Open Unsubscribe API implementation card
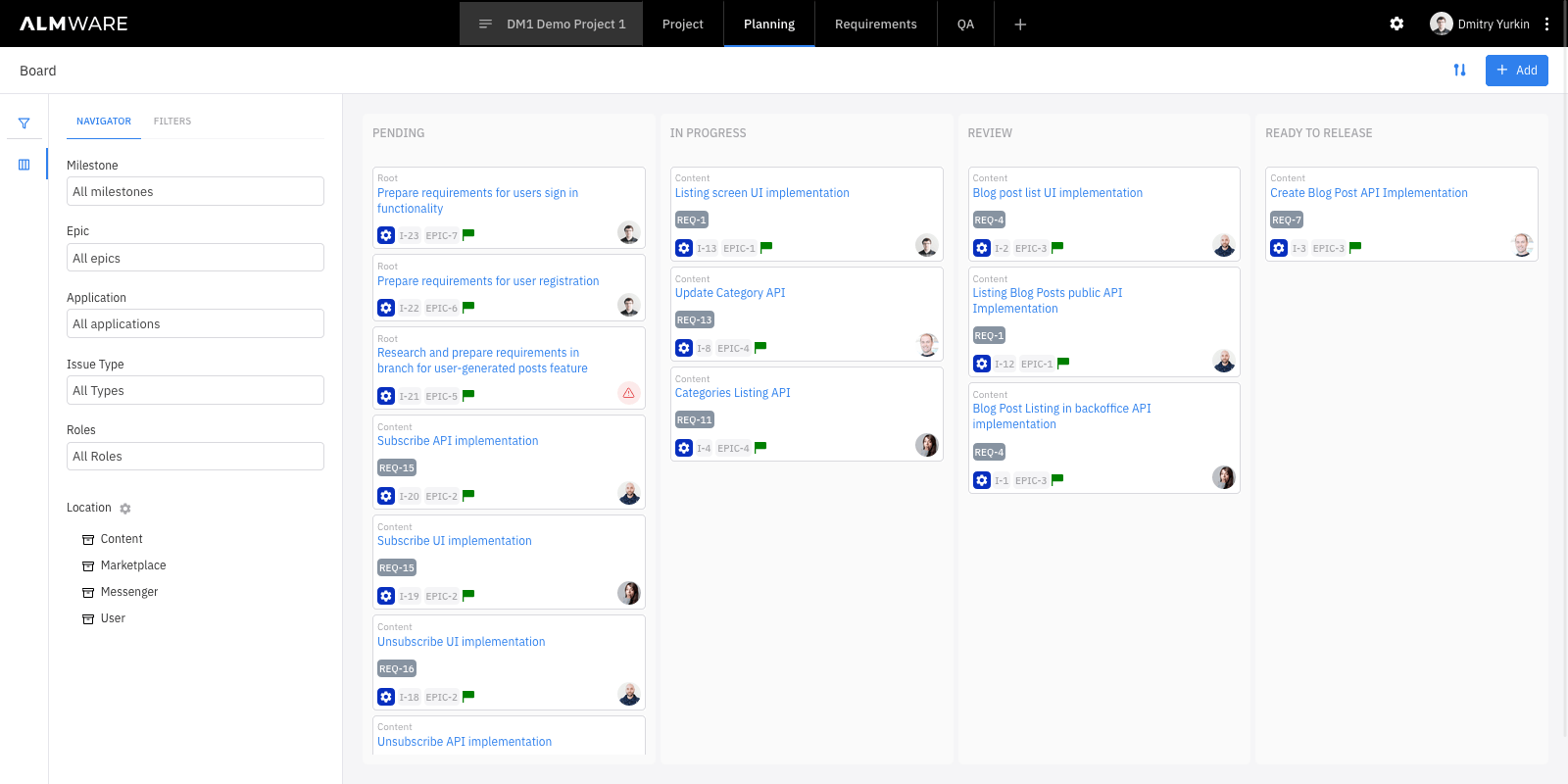Screen dimensions: 1568x784 coord(465,742)
